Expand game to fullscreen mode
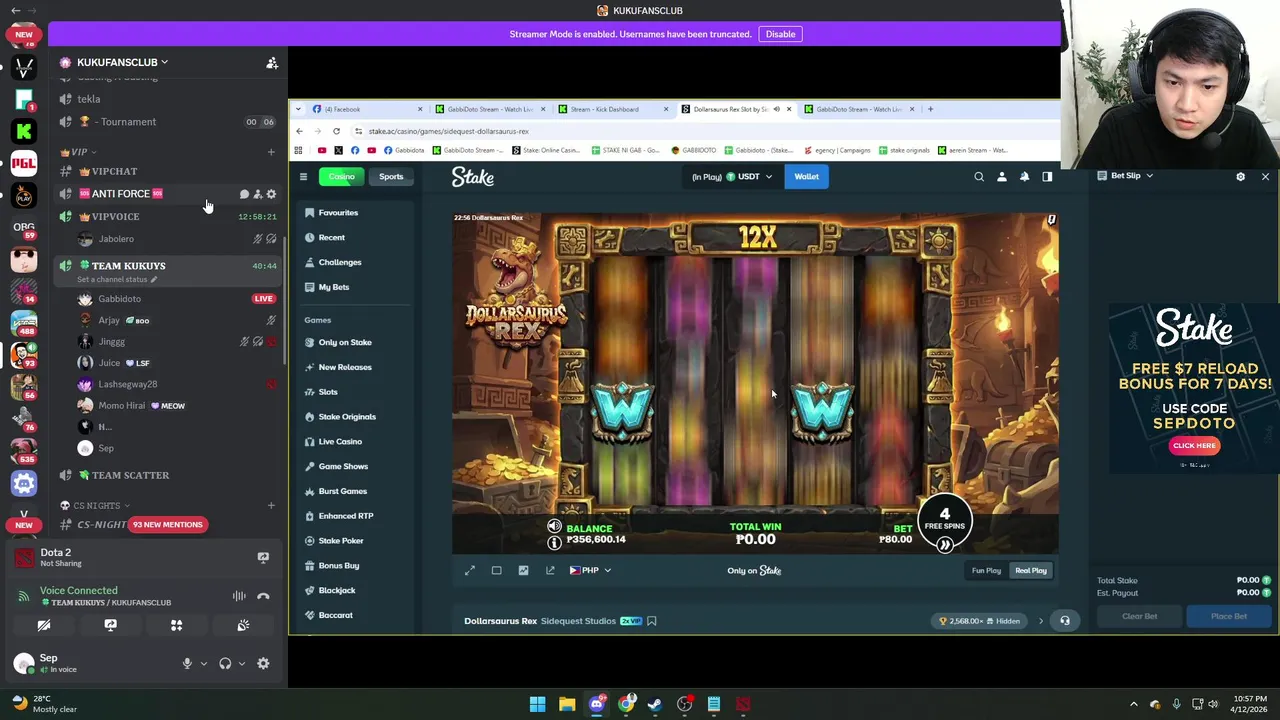Screen dimensions: 1280x720 tap(470, 570)
